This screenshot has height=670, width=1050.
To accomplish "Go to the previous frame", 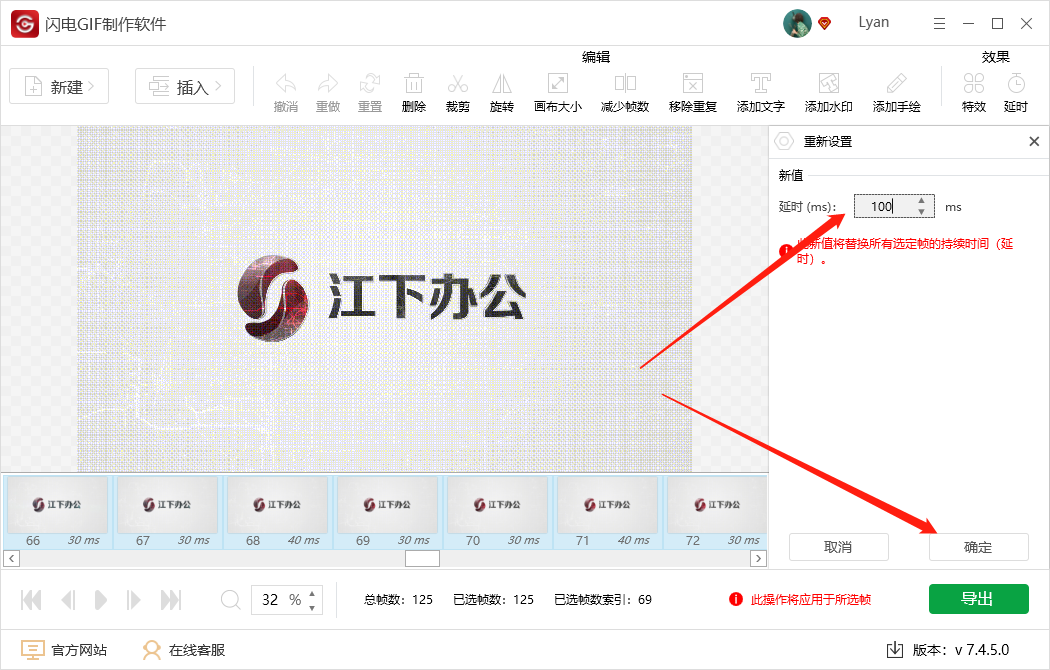I will [x=68, y=600].
